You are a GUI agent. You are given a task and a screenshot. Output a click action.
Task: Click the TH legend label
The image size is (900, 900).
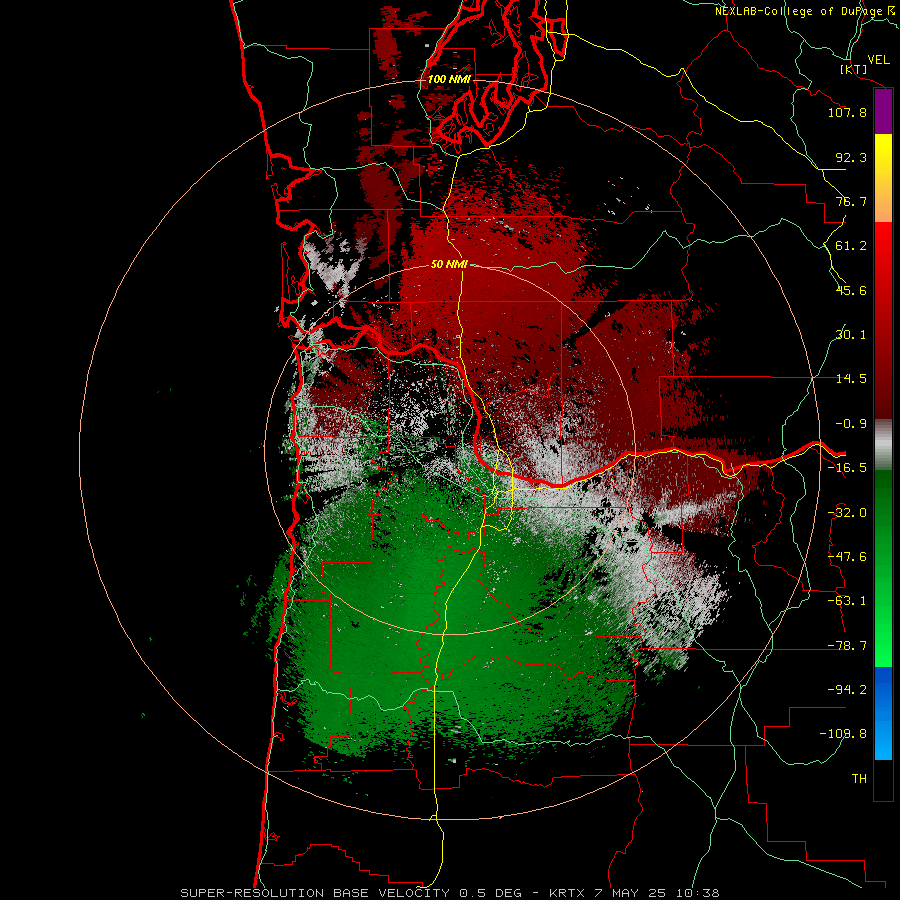click(859, 779)
